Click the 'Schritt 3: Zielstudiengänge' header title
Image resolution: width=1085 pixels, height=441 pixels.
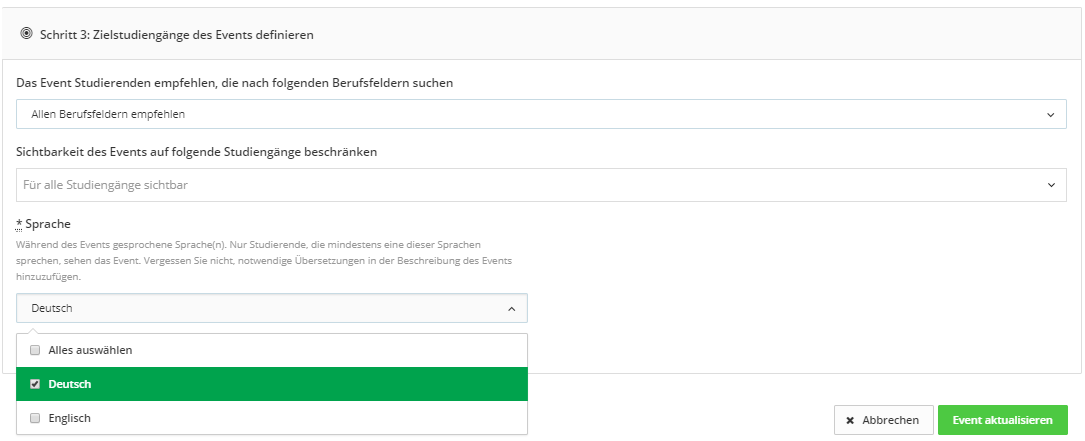[x=177, y=35]
